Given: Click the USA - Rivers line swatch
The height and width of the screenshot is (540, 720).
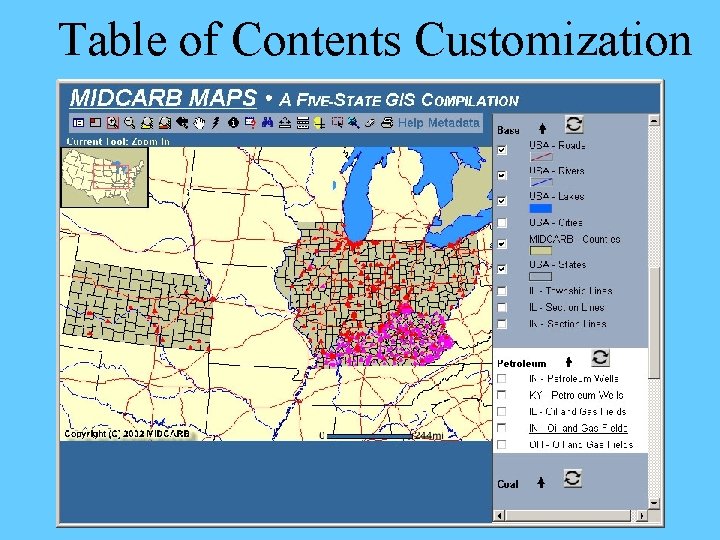Looking at the screenshot, I should click(541, 182).
